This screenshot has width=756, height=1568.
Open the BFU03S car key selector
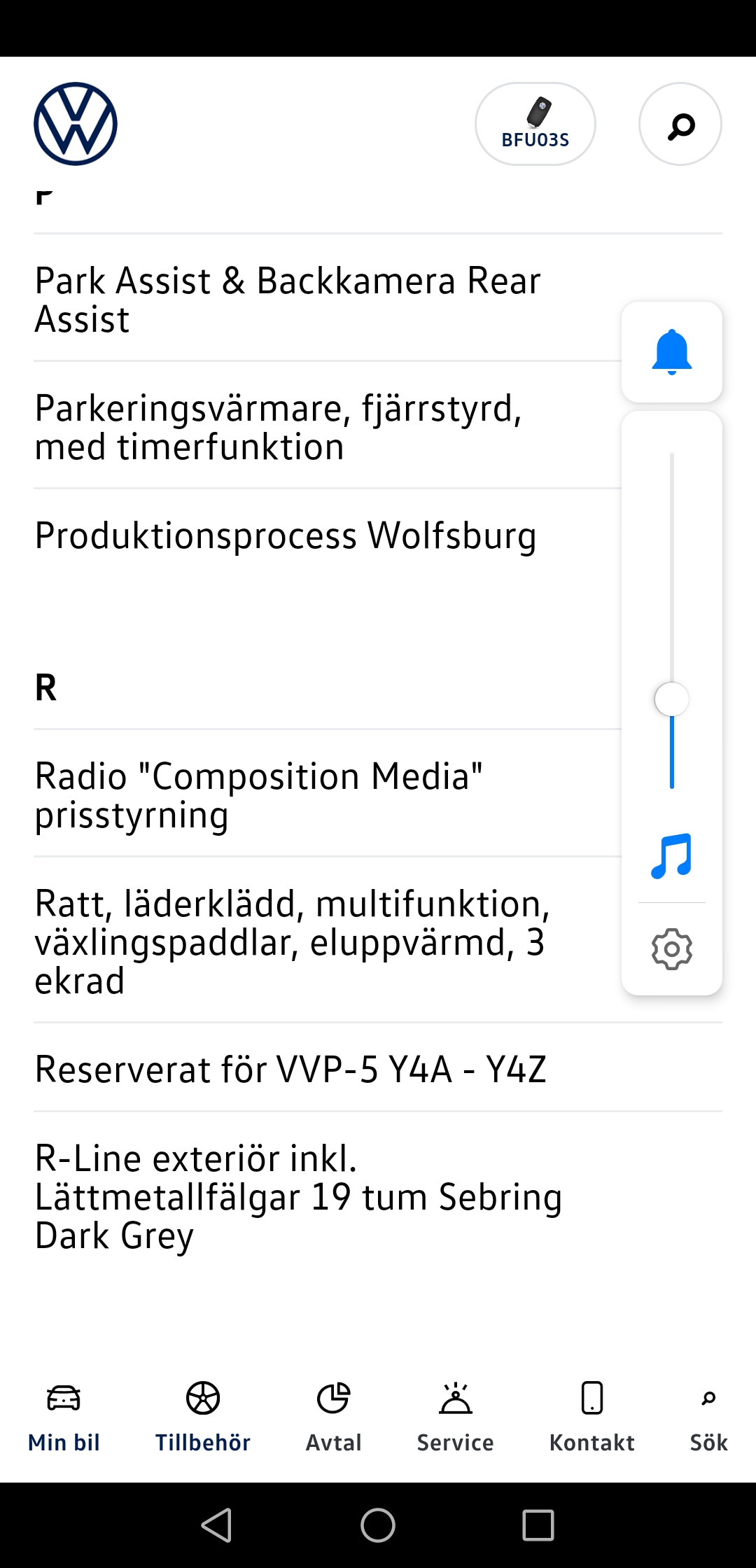(x=535, y=124)
